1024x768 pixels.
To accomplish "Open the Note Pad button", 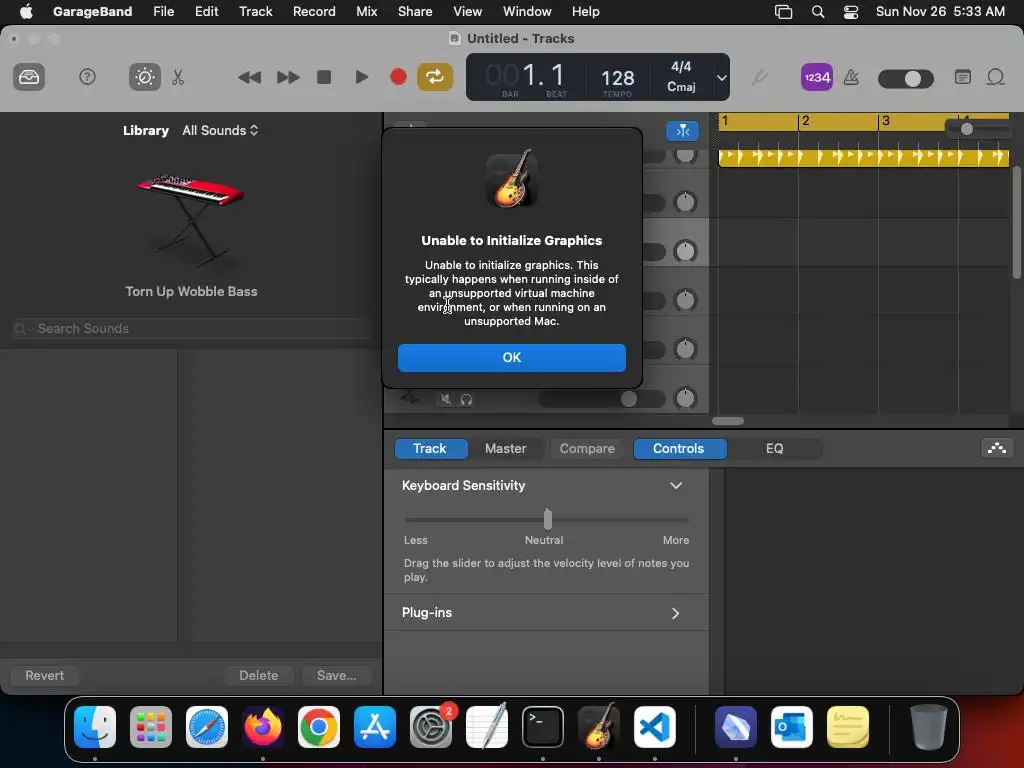I will (x=963, y=77).
